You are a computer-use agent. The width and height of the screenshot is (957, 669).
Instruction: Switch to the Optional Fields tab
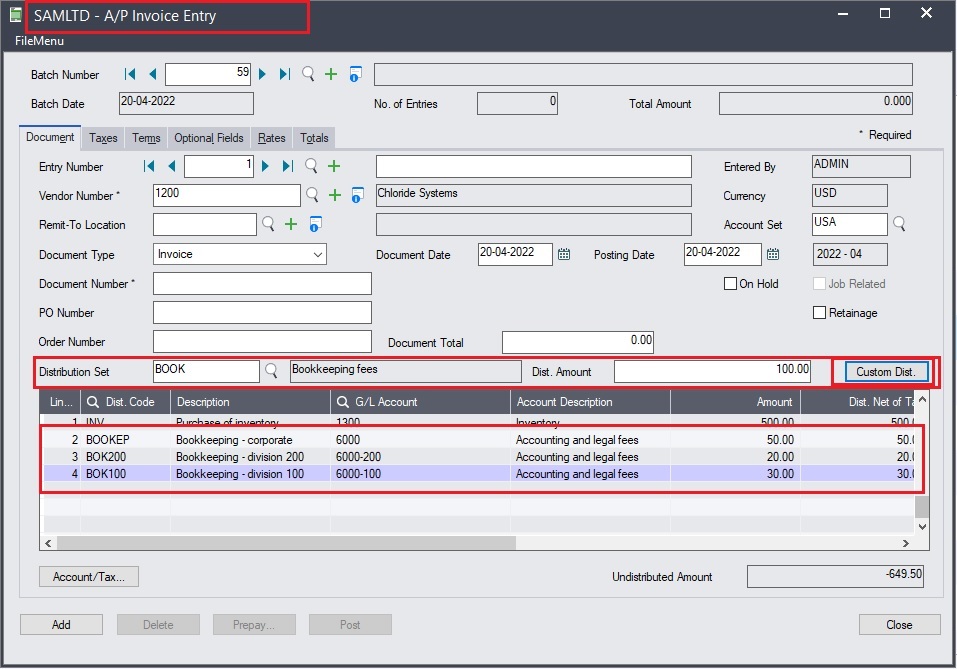(209, 138)
